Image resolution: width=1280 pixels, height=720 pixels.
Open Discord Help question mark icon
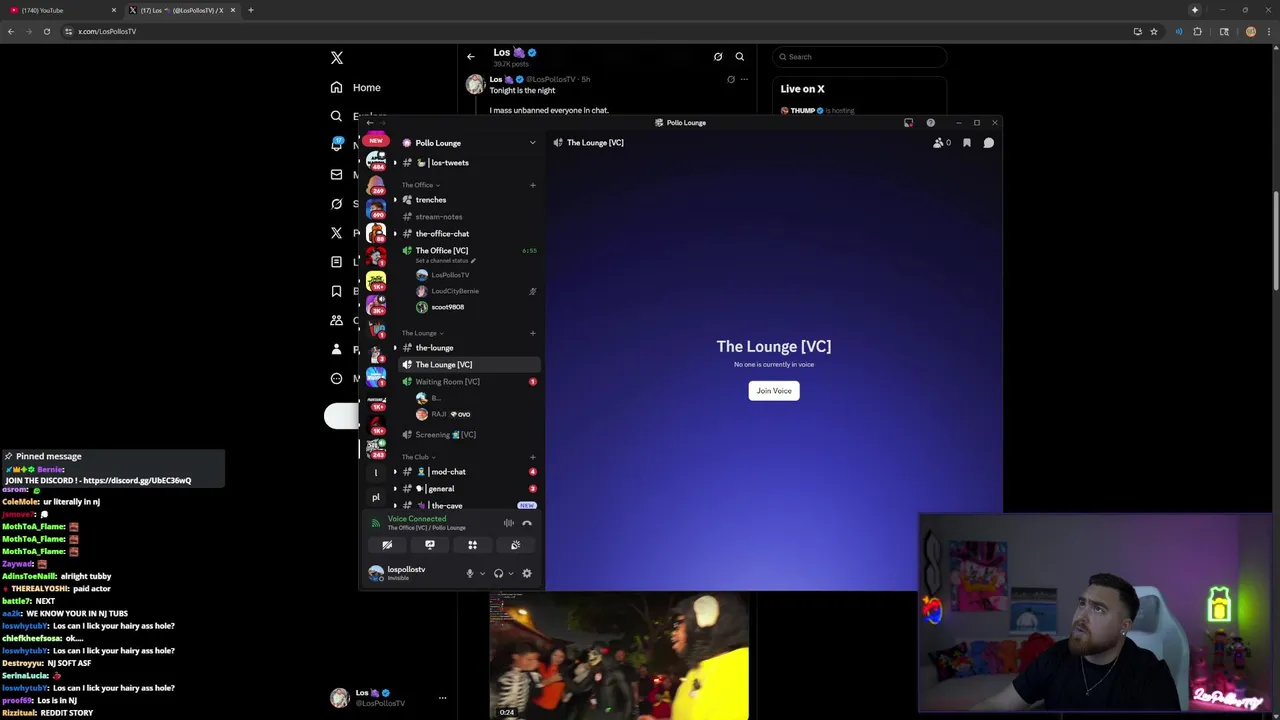point(930,123)
